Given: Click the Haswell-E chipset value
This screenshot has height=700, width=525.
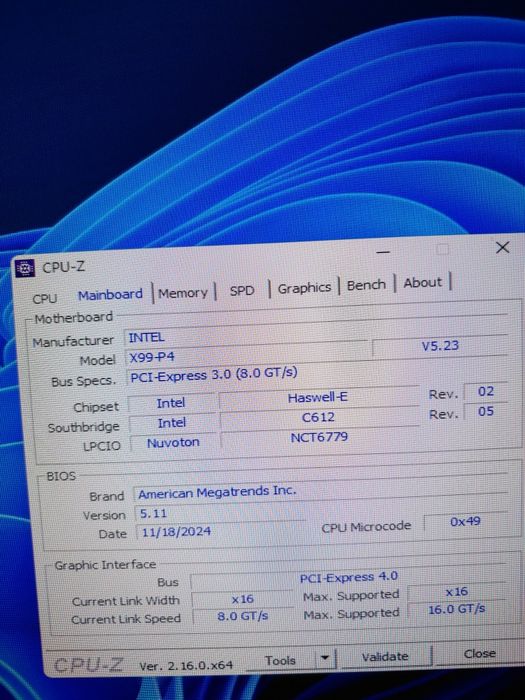Looking at the screenshot, I should (x=317, y=397).
